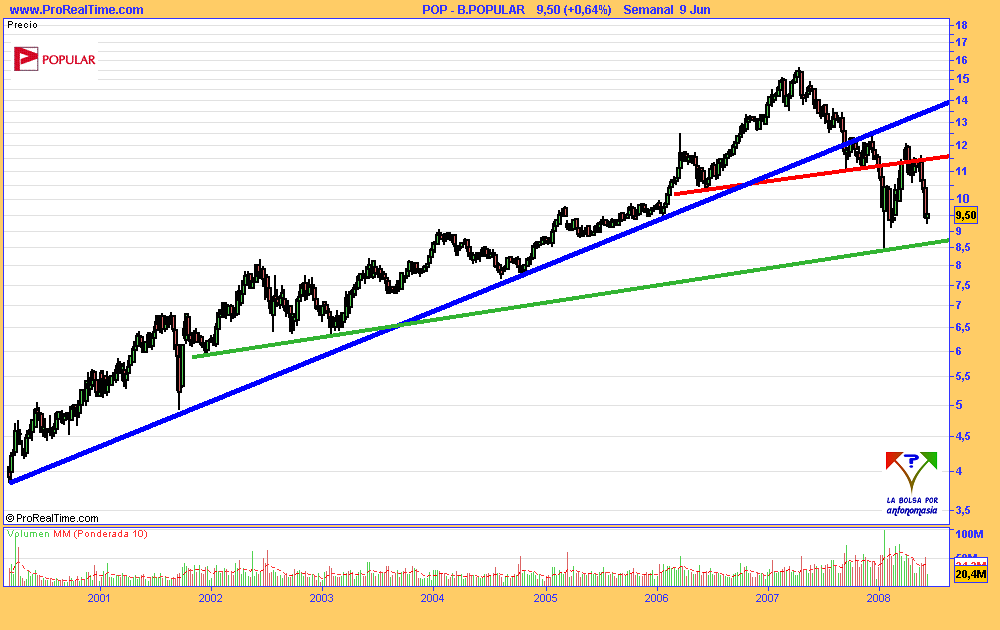
Task: Click the 2001 year marker on time axis
Action: pyautogui.click(x=98, y=598)
